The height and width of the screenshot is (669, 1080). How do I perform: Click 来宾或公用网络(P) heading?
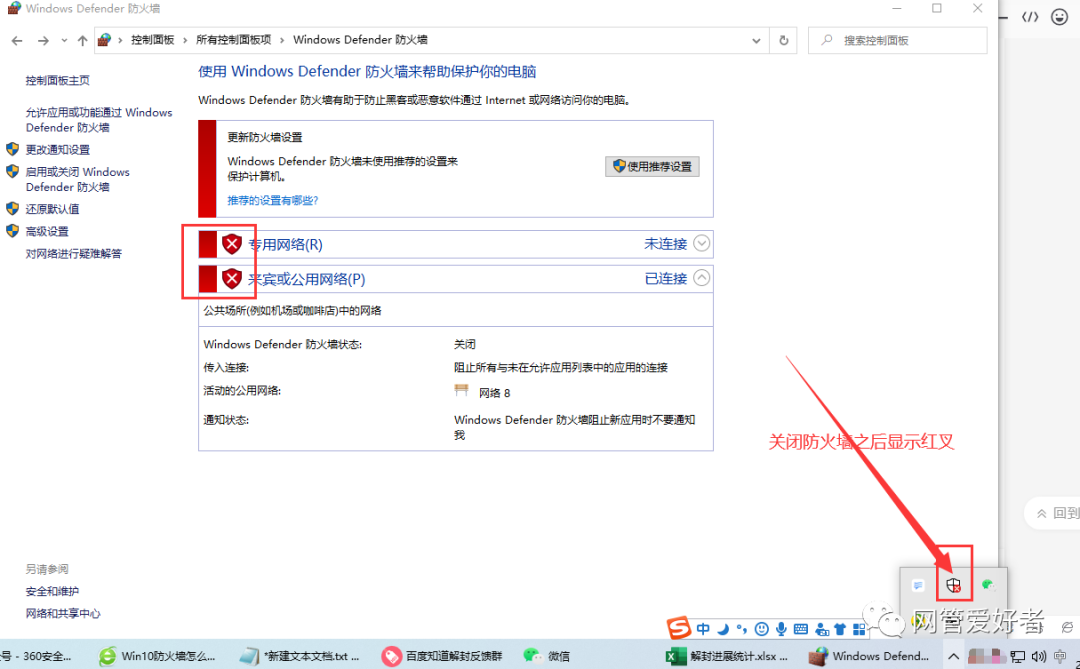pos(307,279)
